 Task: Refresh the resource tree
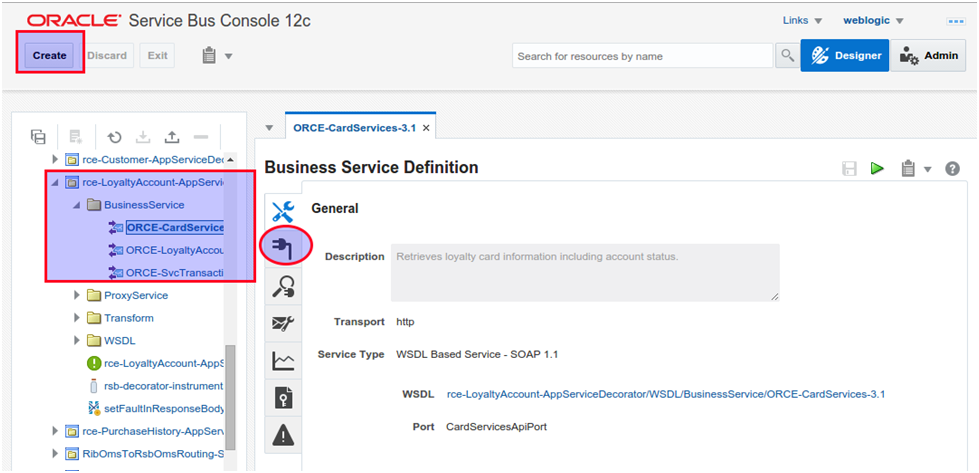114,137
